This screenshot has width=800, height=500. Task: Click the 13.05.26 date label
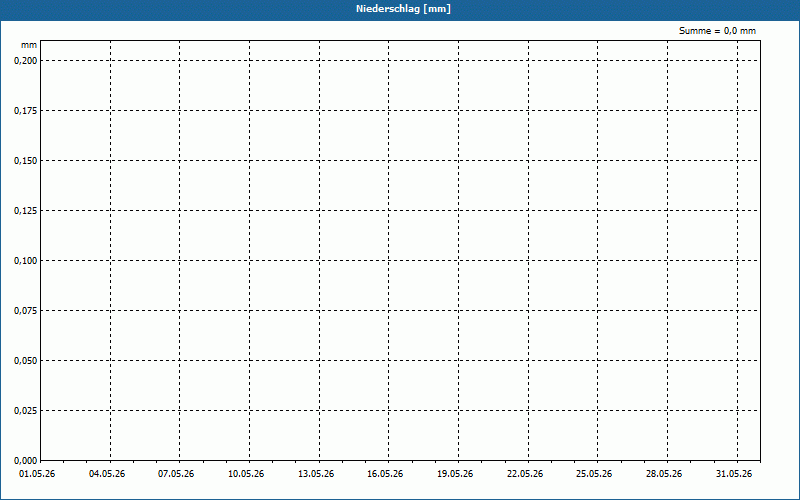tap(316, 474)
